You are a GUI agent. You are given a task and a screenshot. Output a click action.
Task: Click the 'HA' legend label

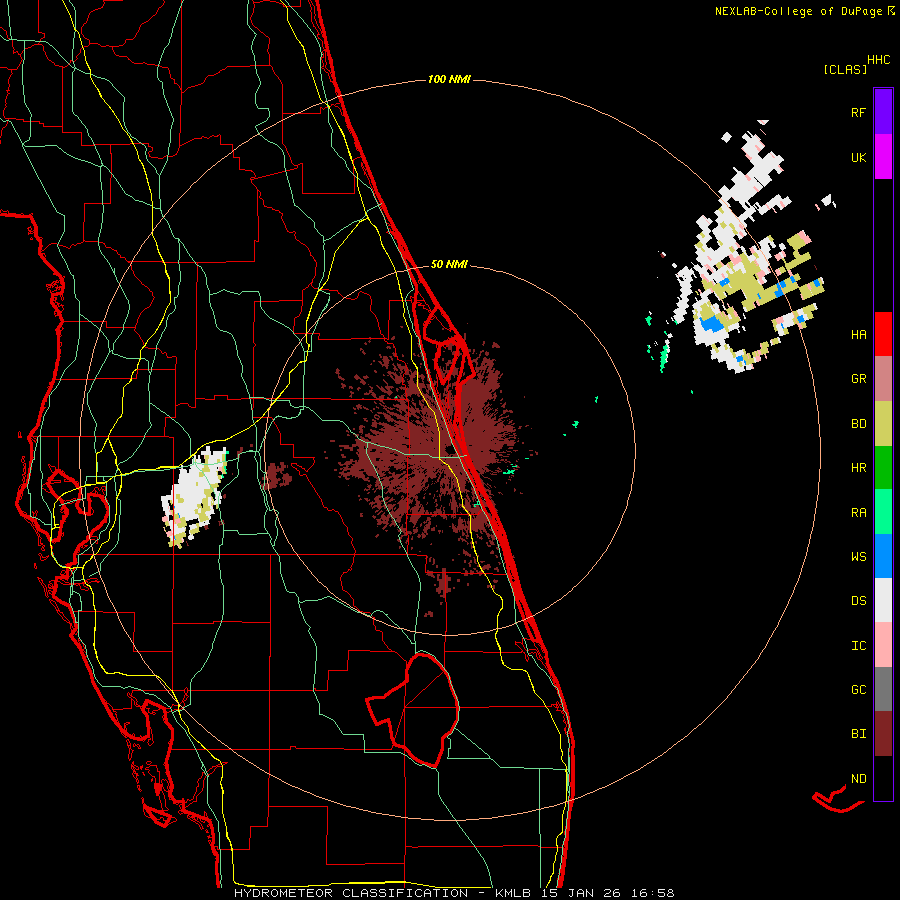tap(858, 335)
